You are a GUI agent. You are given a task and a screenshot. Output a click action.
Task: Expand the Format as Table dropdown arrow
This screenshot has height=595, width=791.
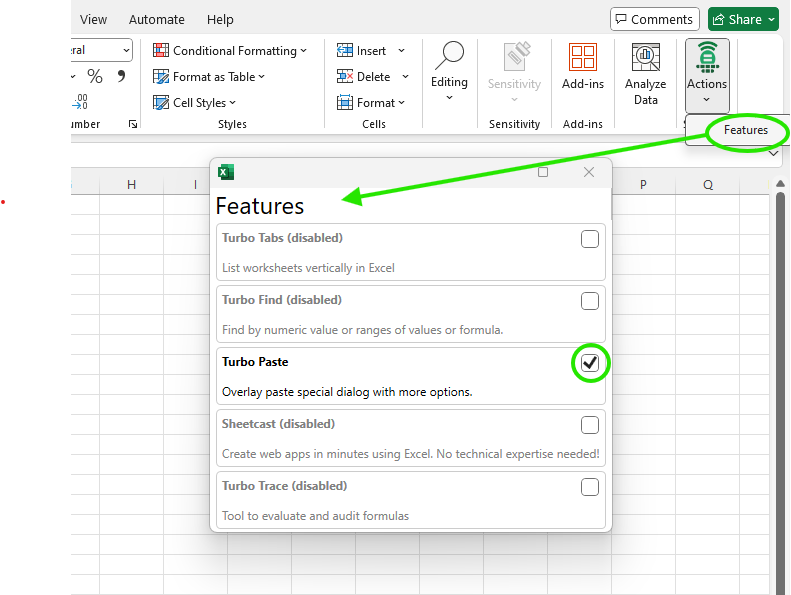click(x=262, y=77)
